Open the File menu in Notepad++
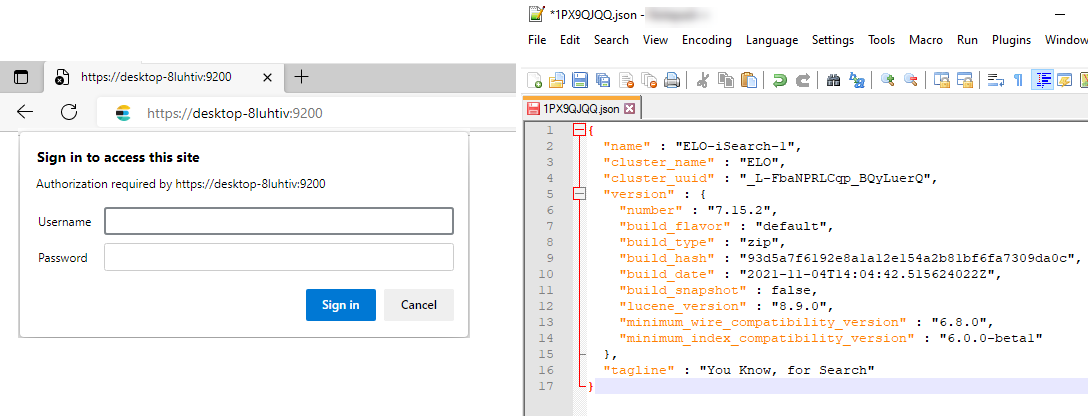 [x=537, y=40]
